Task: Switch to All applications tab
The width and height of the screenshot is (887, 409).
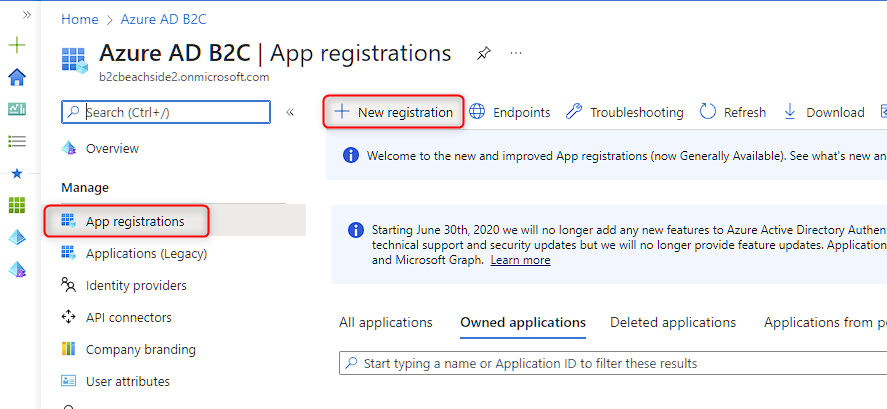Action: coord(386,322)
